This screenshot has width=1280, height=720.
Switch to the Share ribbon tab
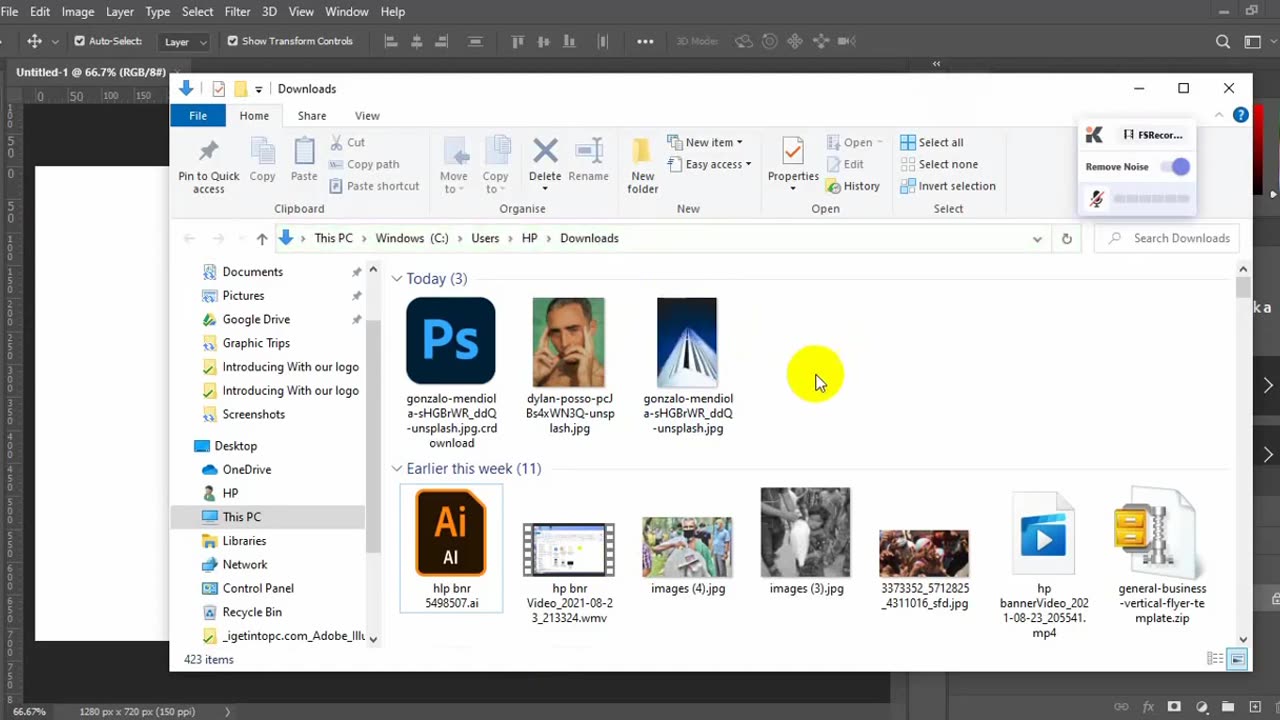312,115
